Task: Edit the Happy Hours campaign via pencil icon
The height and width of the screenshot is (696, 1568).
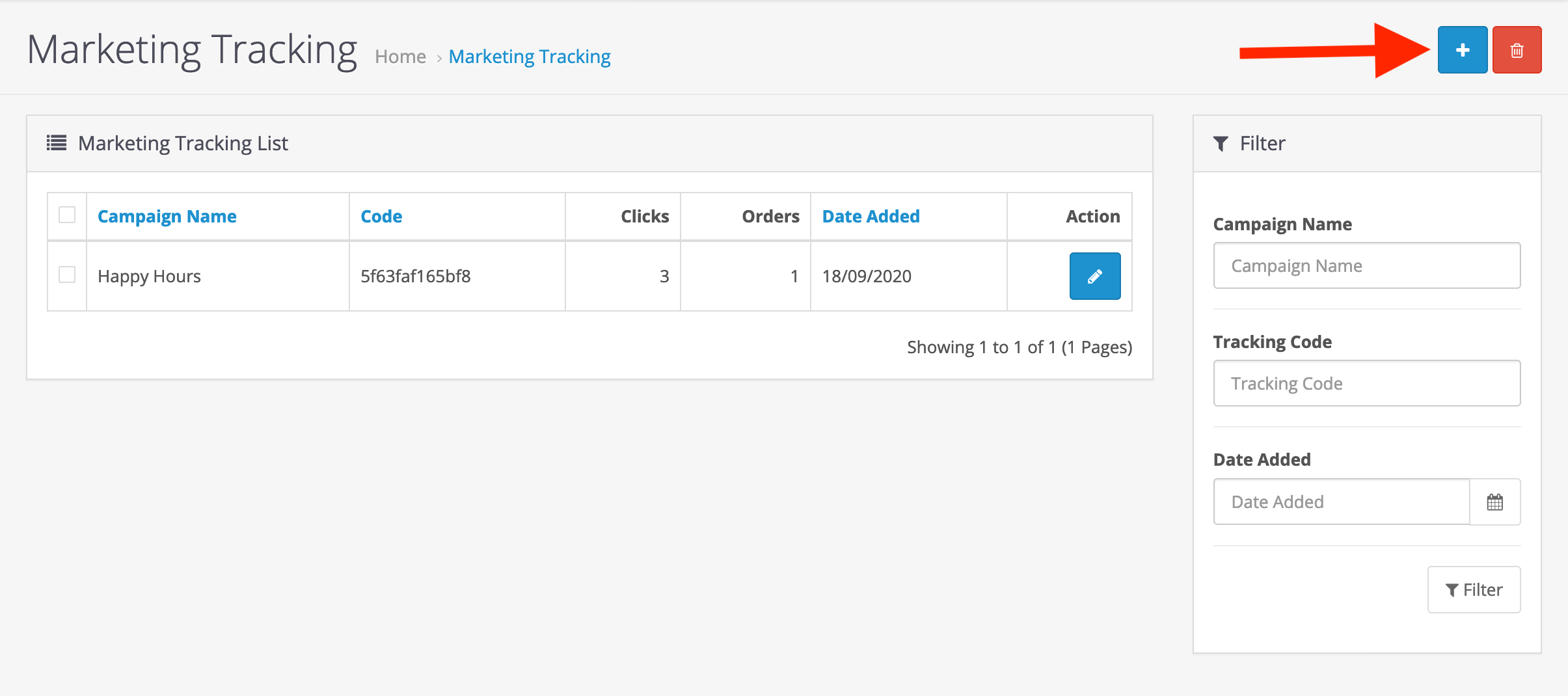Action: point(1095,276)
